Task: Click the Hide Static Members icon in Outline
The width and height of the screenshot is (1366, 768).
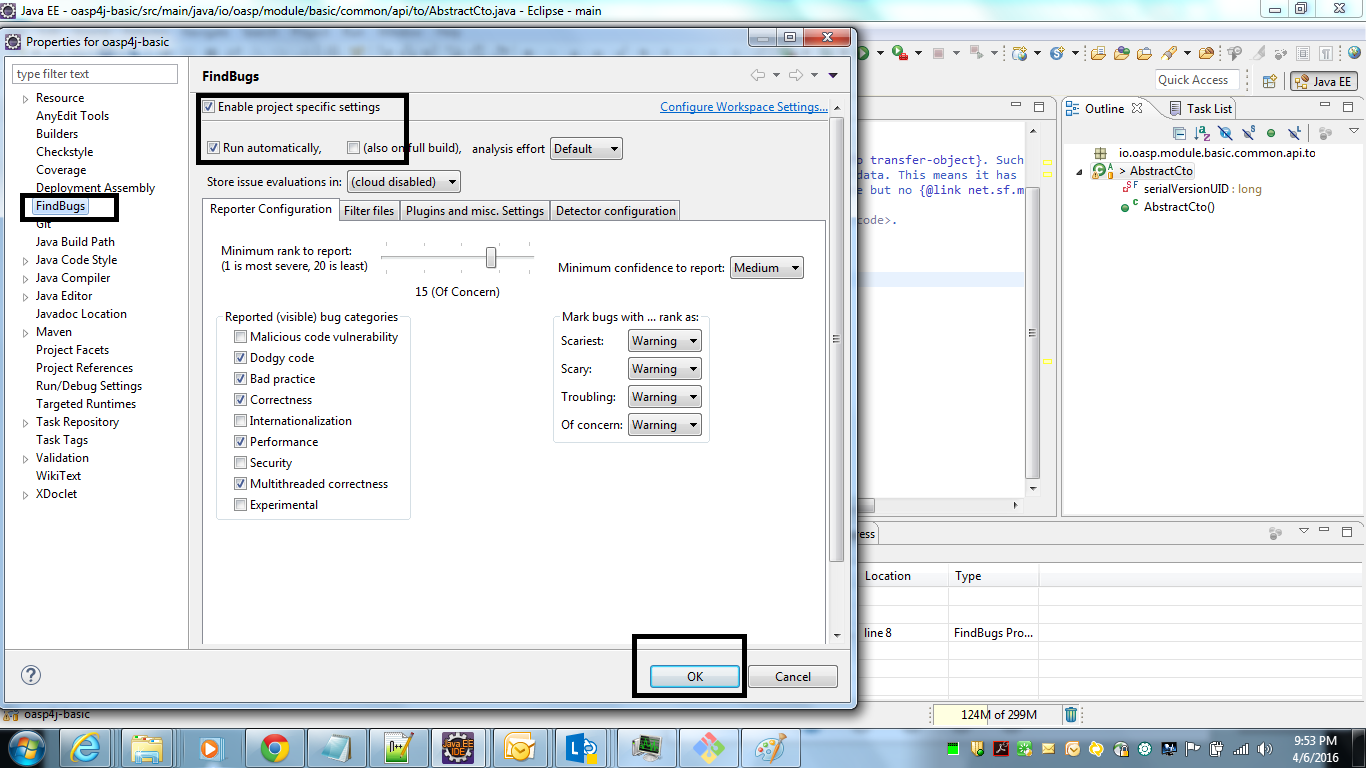Action: (1249, 133)
